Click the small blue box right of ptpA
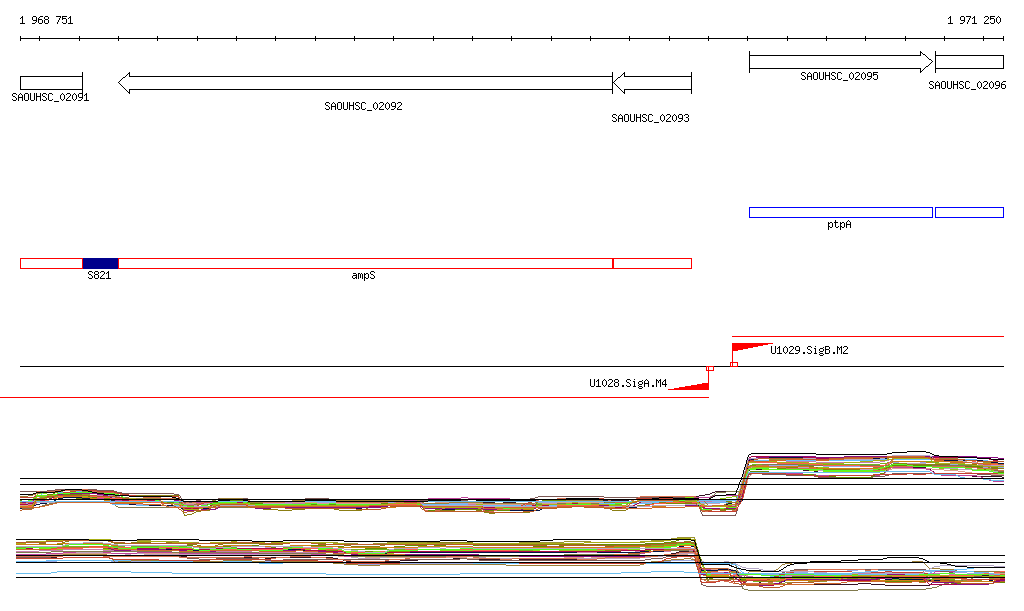The image size is (1024, 611). pyautogui.click(x=969, y=213)
